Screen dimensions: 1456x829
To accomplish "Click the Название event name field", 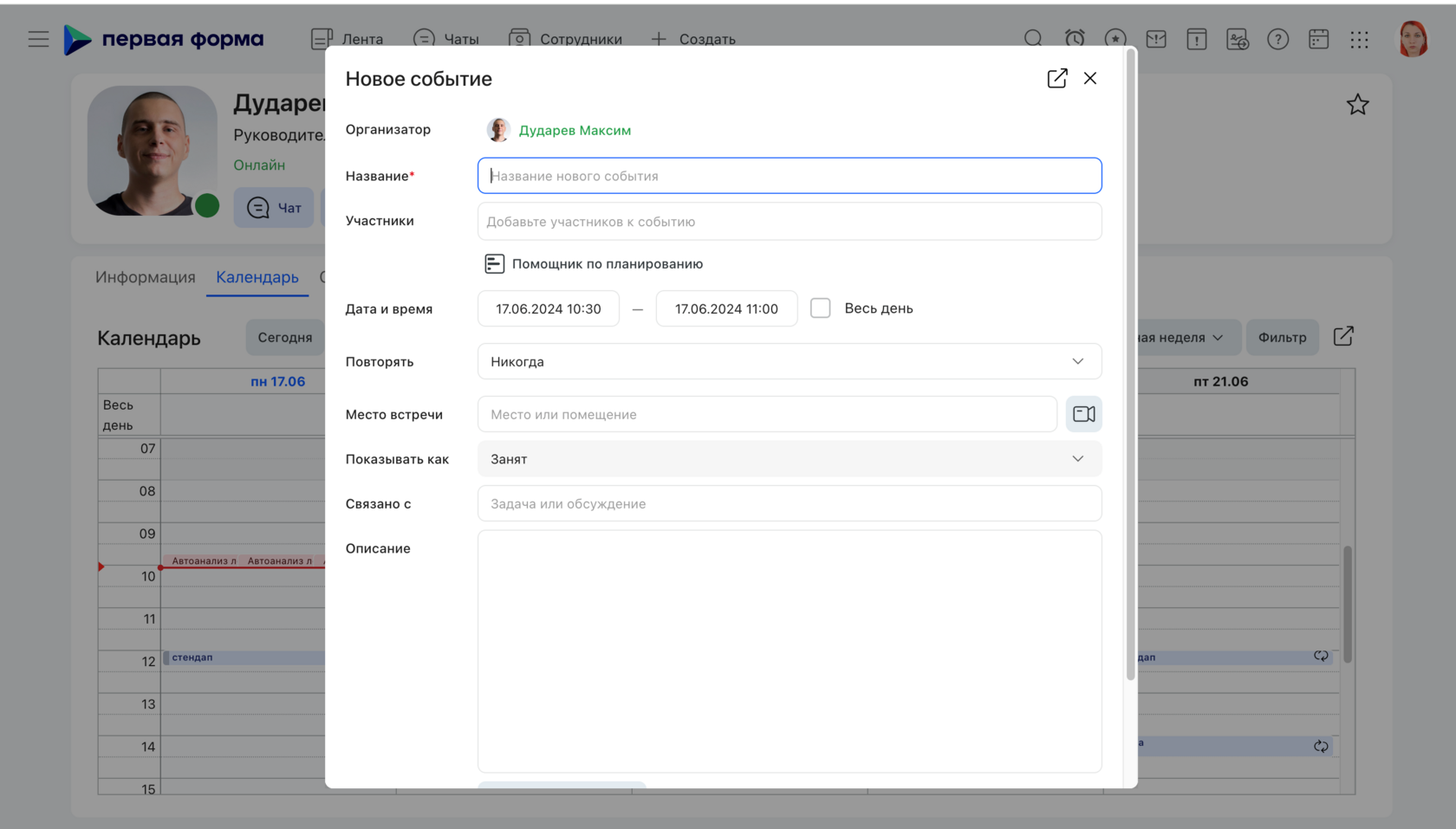I will coord(790,176).
